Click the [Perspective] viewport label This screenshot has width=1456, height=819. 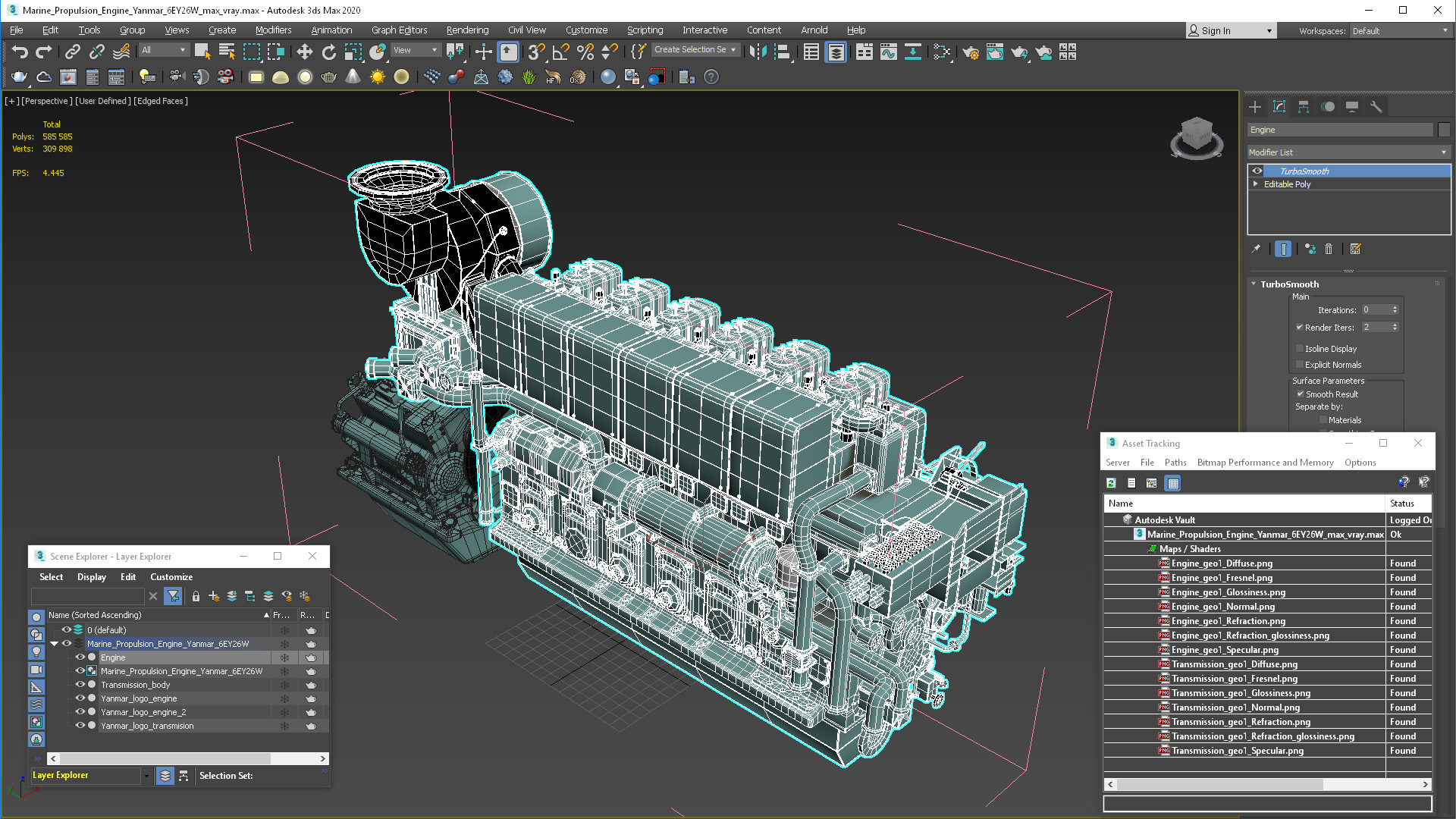(x=47, y=101)
